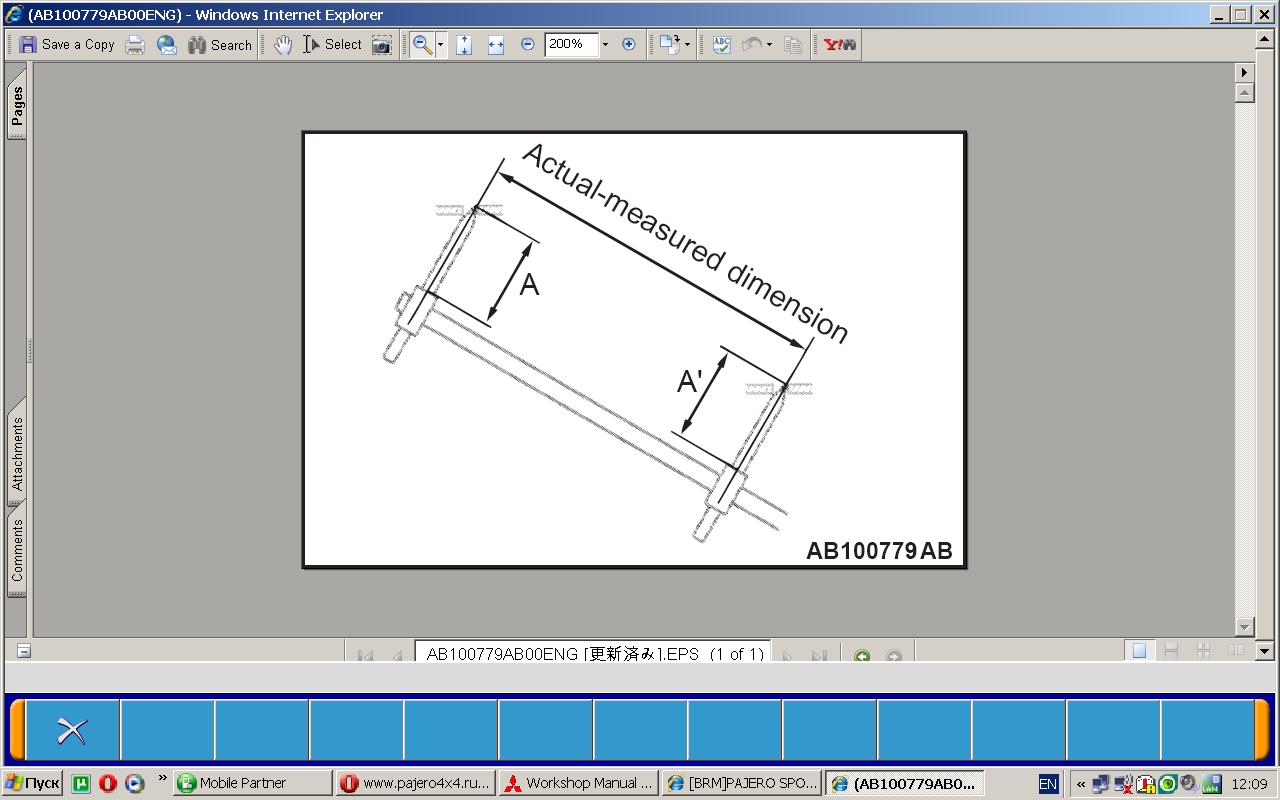Open the zoom percentage dropdown list
The width and height of the screenshot is (1280, 800).
tap(605, 44)
